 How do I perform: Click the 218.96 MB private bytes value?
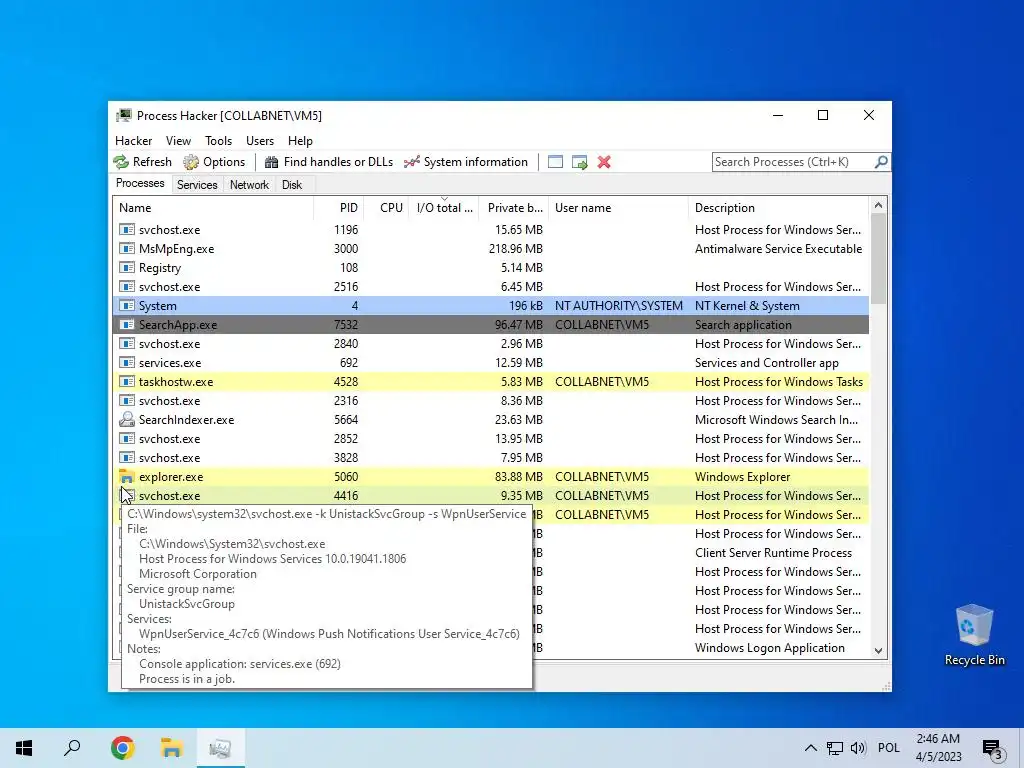tap(515, 249)
